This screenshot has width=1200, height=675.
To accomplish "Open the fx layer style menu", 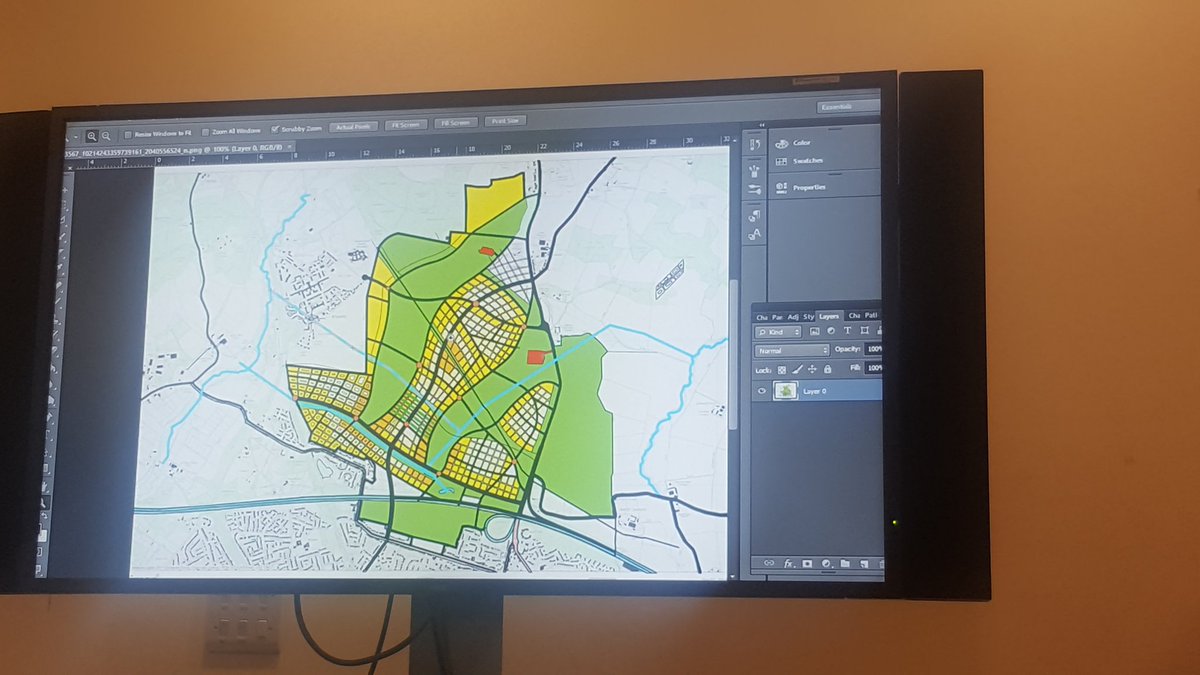I will click(789, 564).
